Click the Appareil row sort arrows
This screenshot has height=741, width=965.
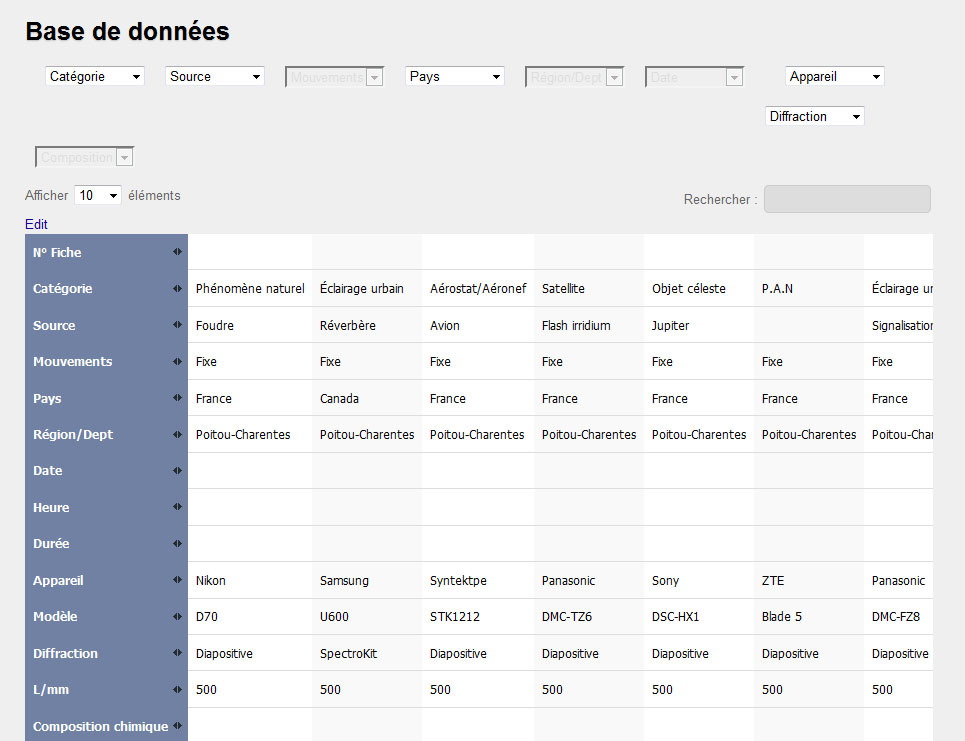(177, 580)
